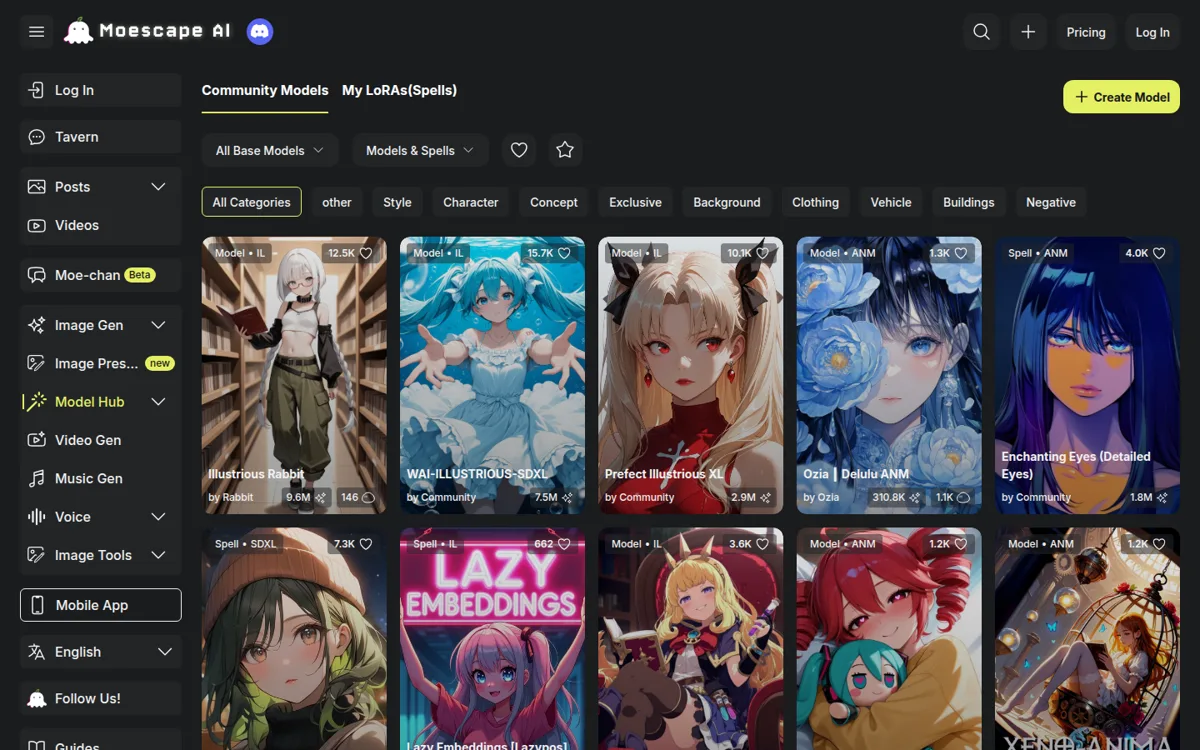Image resolution: width=1200 pixels, height=750 pixels.
Task: Open the Mobile App button
Action: (100, 605)
